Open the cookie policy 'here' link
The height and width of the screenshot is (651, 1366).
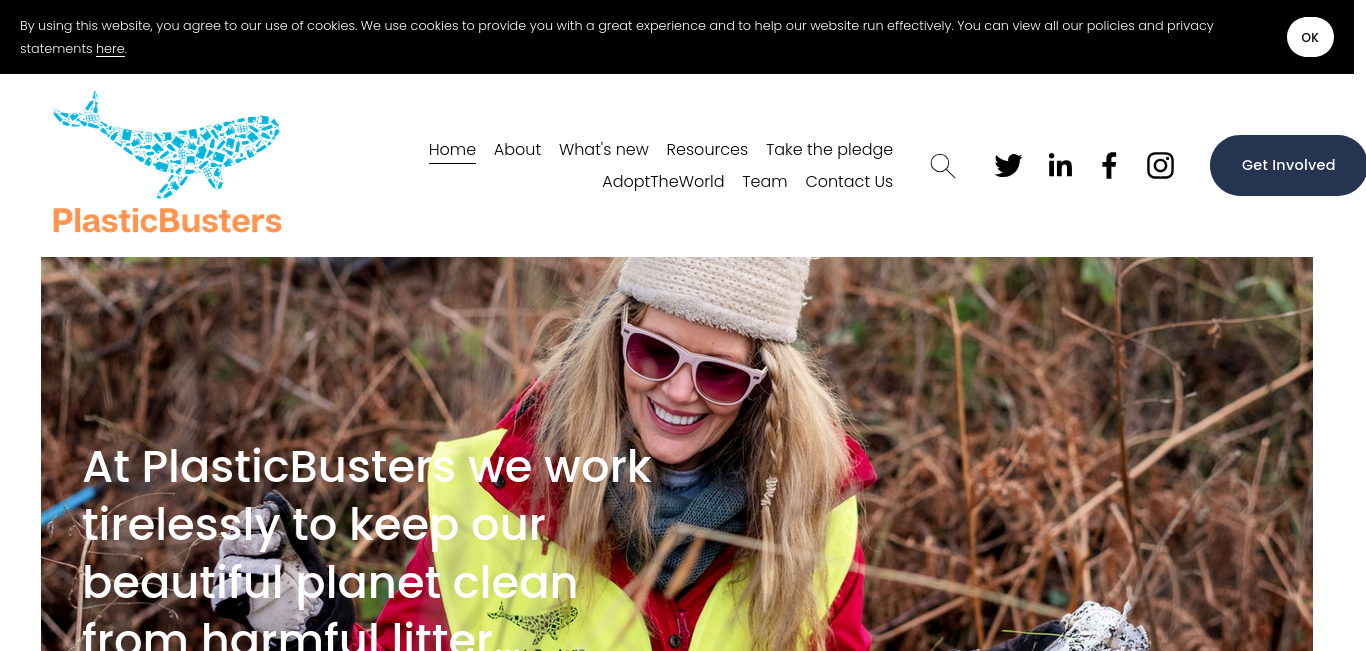(x=110, y=49)
